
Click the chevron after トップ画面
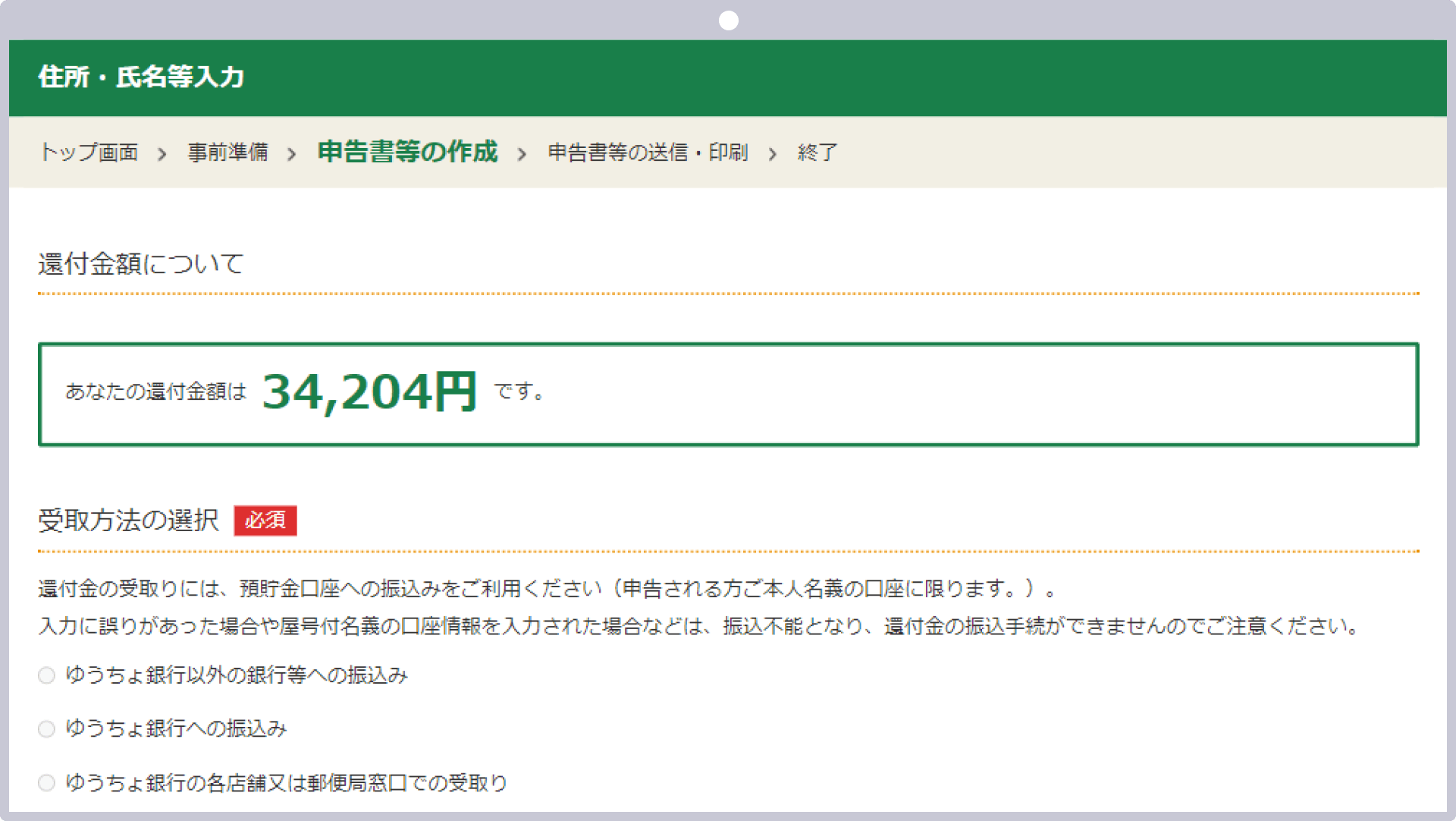[162, 154]
